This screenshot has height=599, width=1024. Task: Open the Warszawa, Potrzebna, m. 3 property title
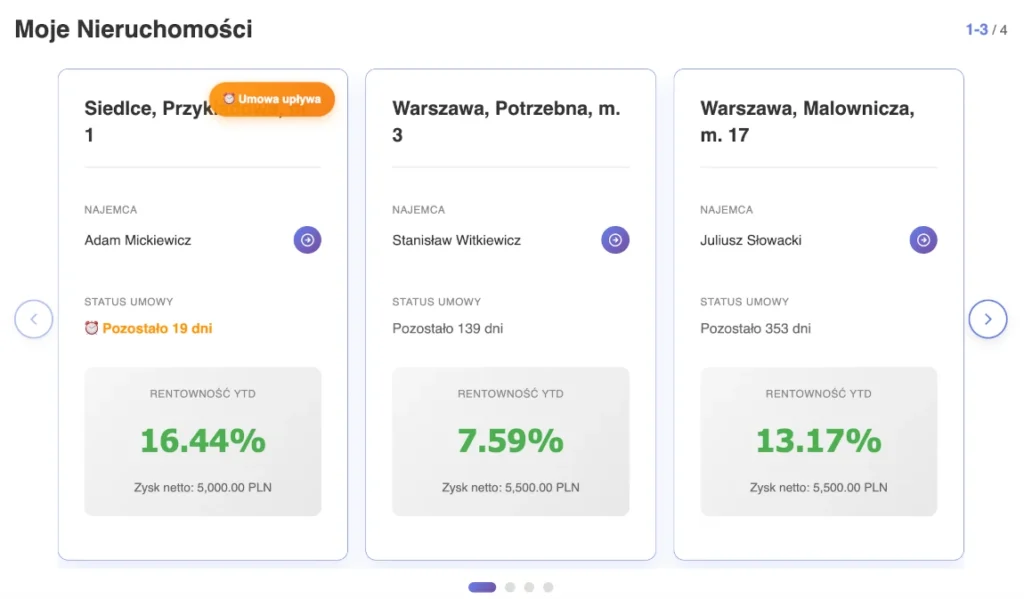click(x=506, y=121)
